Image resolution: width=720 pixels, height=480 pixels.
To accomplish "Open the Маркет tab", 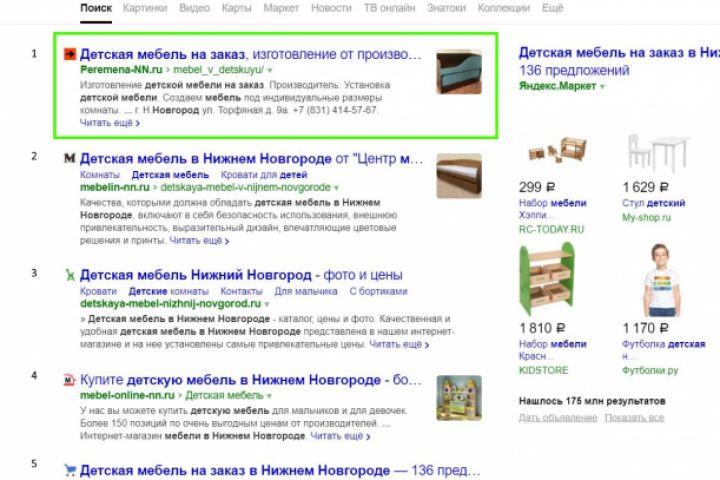I will click(x=281, y=8).
